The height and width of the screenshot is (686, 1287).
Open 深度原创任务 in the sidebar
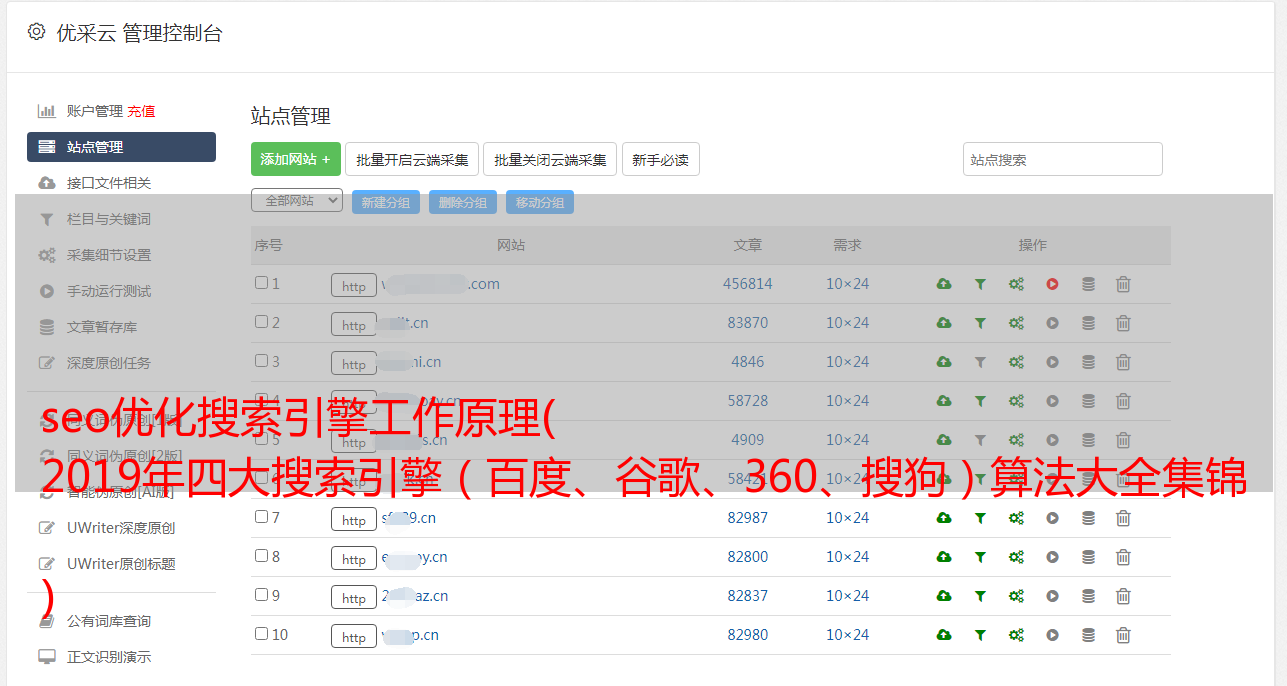pyautogui.click(x=109, y=363)
